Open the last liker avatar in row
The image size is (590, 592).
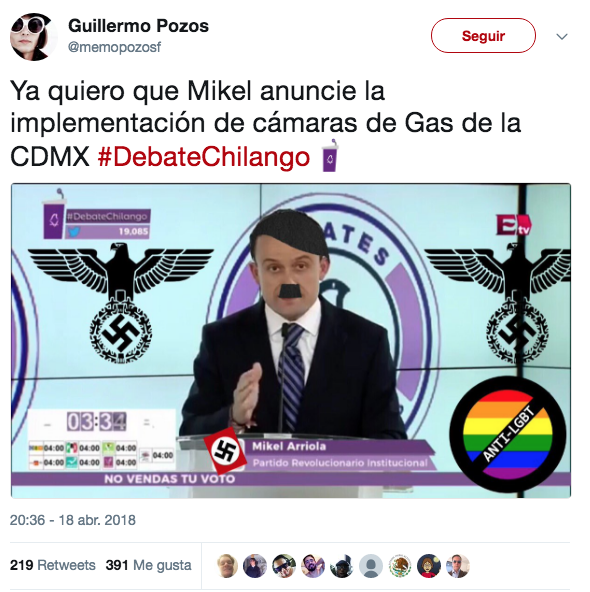[458, 566]
